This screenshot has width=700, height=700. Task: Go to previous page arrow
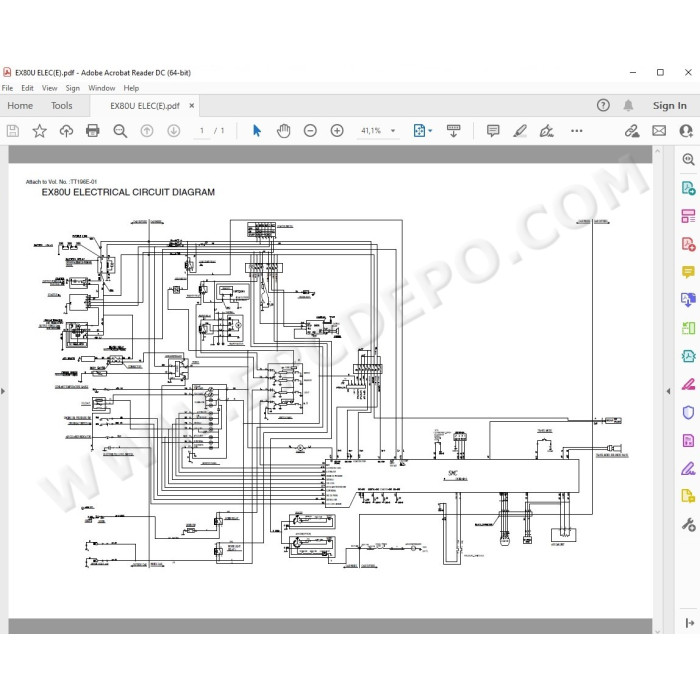[x=147, y=131]
